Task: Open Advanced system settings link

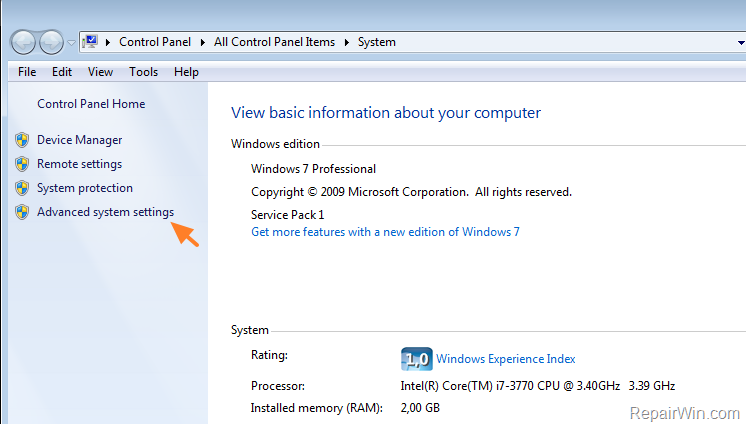Action: coord(106,212)
